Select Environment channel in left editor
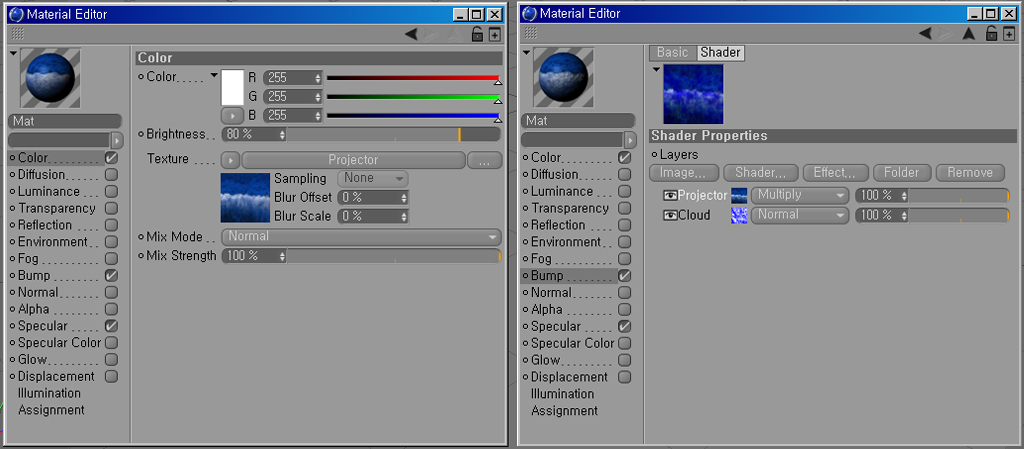Viewport: 1024px width, 449px height. (x=52, y=241)
